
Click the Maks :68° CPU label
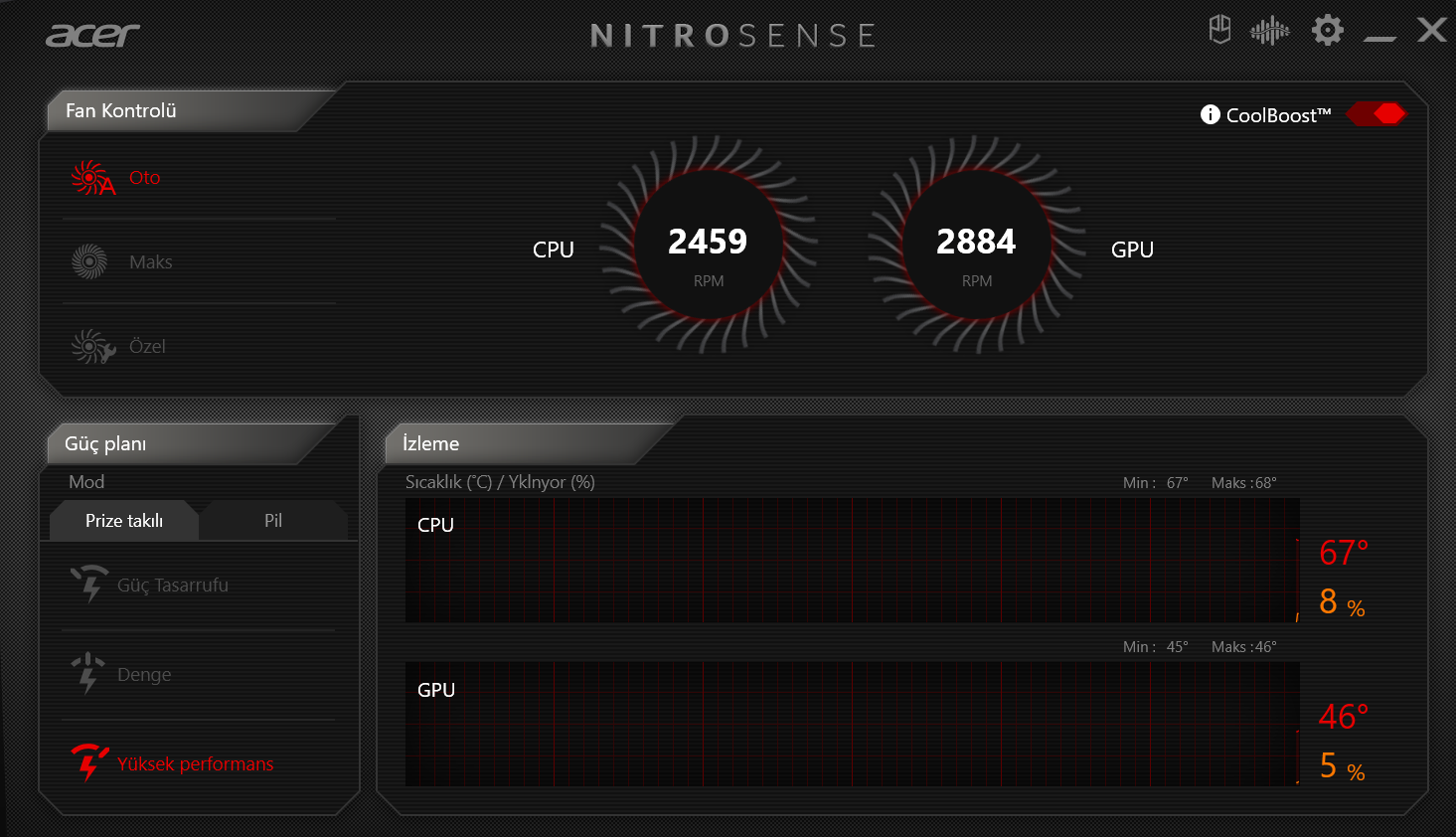pyautogui.click(x=1243, y=483)
